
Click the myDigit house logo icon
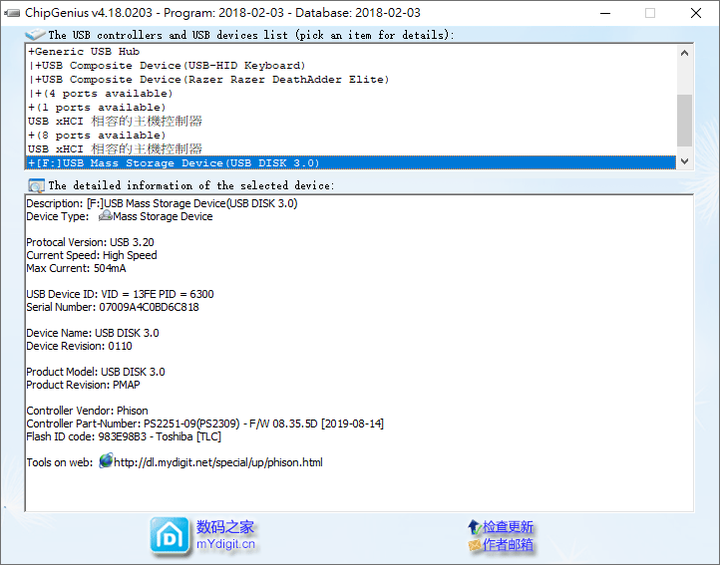click(170, 536)
